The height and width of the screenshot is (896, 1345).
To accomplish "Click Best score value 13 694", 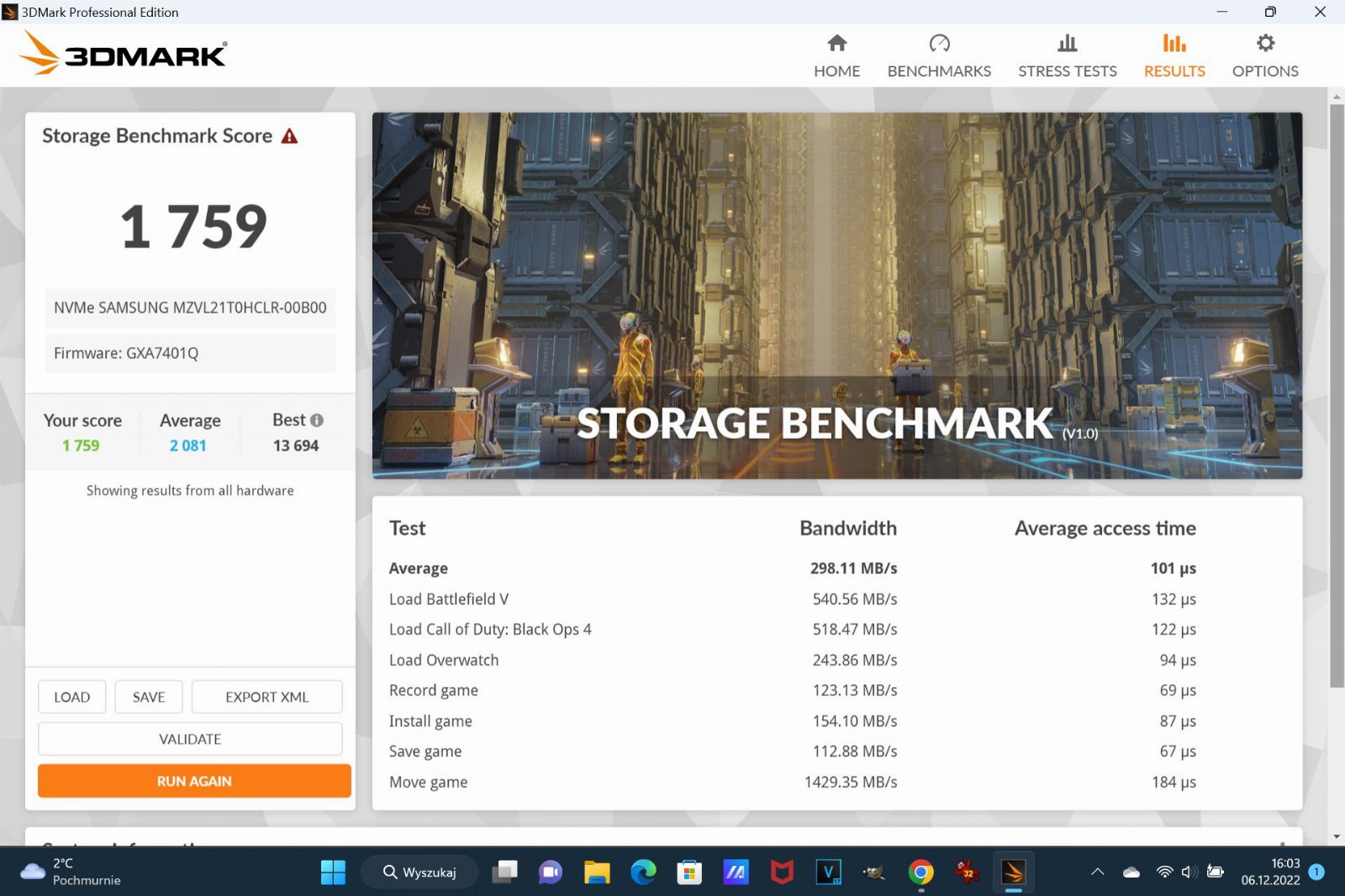I will click(296, 445).
